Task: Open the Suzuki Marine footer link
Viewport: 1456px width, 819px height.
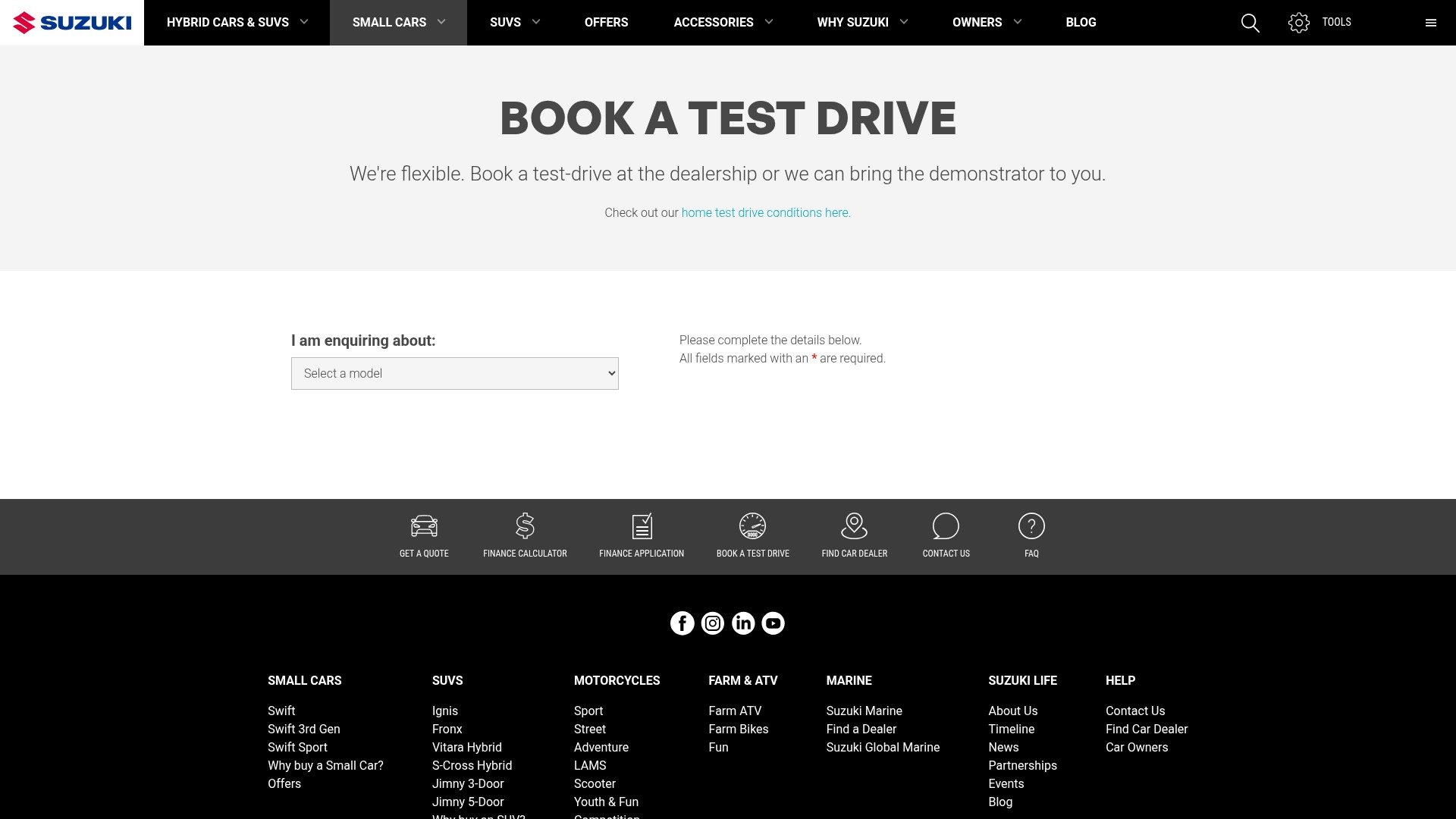Action: tap(864, 711)
